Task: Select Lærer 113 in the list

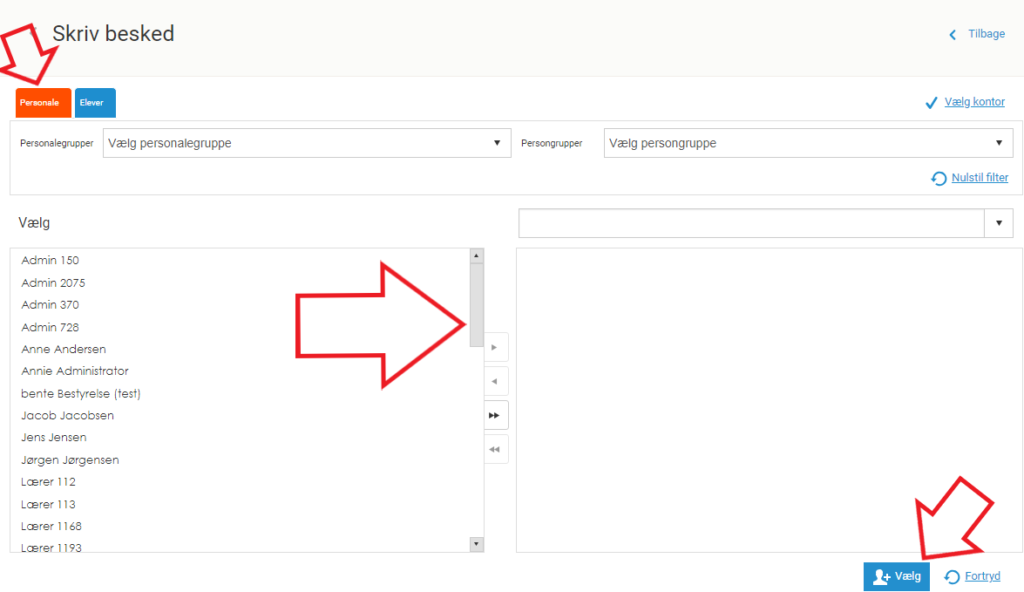Action: (48, 504)
